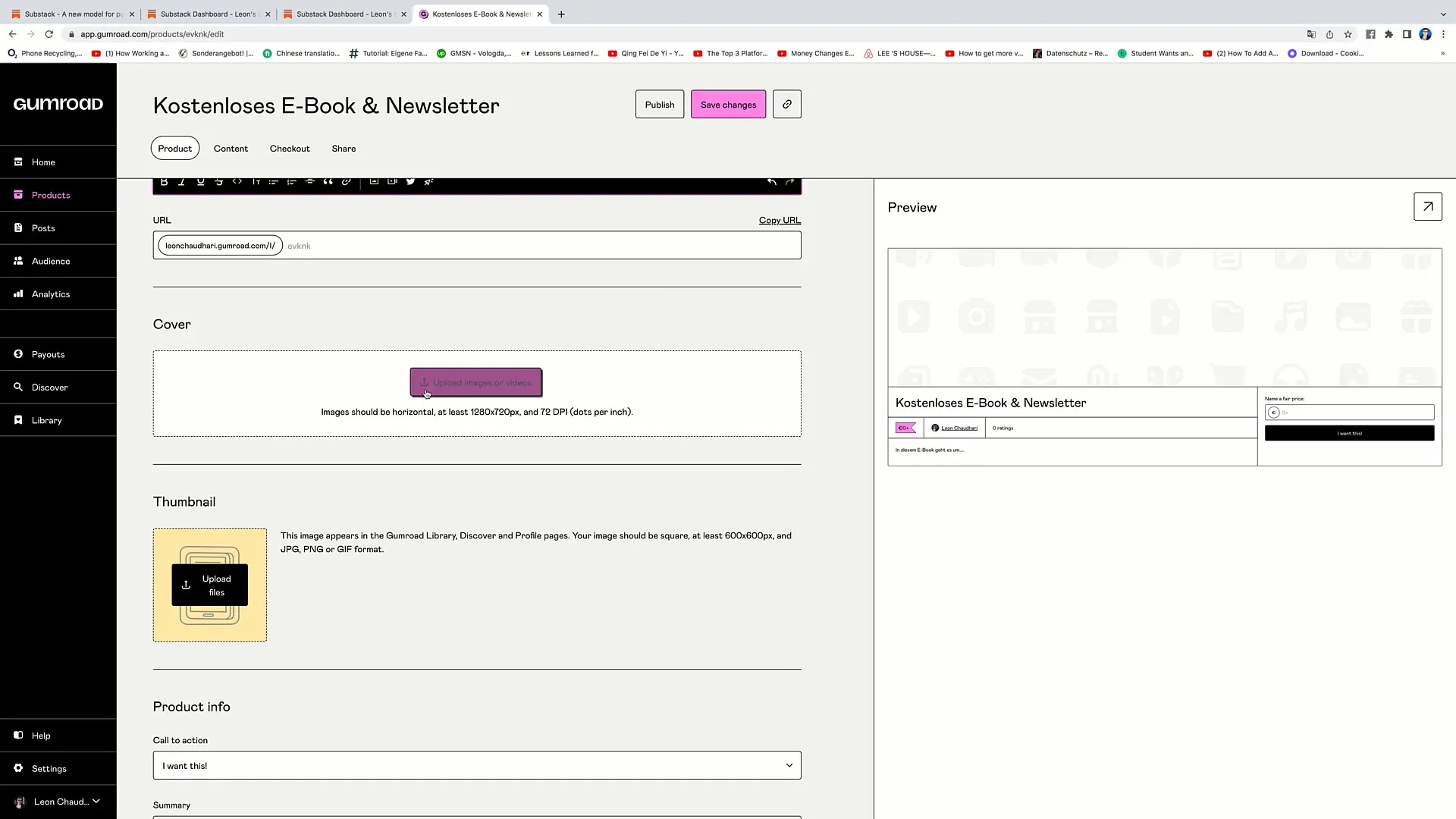Open a new browser tab
Screen dimensions: 1456x819
click(561, 14)
